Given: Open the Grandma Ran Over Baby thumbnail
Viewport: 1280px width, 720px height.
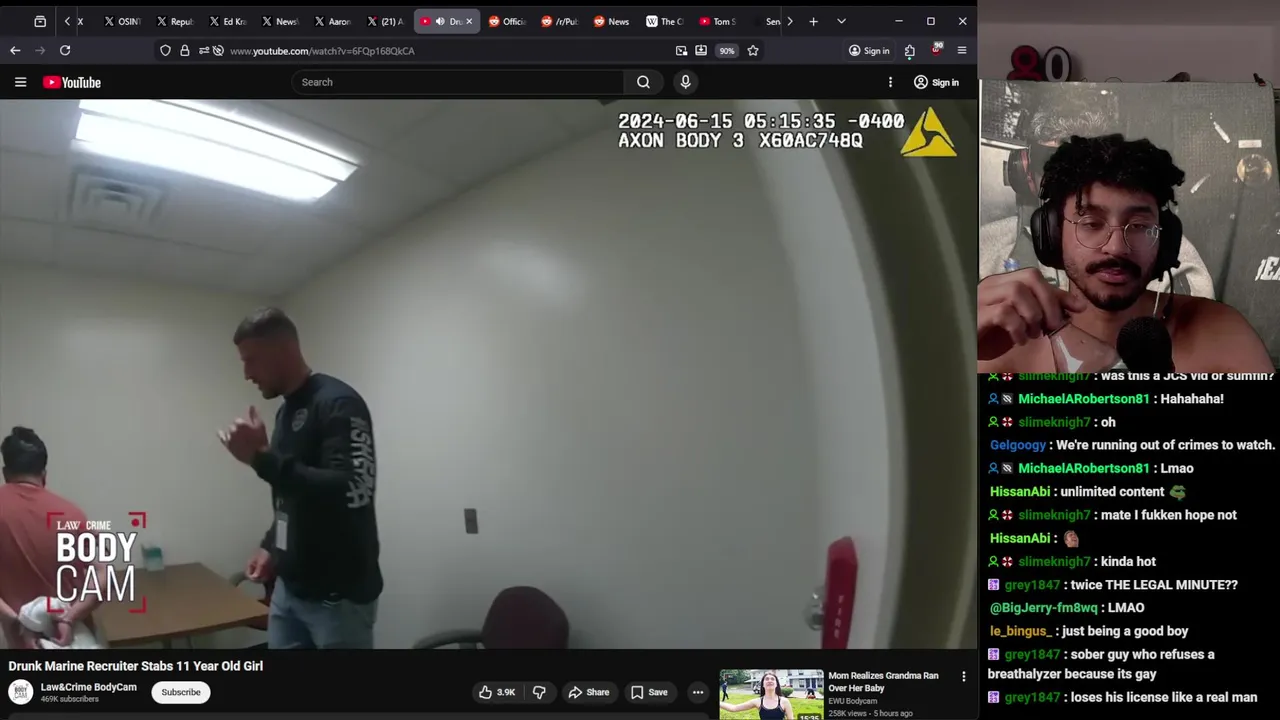Looking at the screenshot, I should [x=771, y=694].
